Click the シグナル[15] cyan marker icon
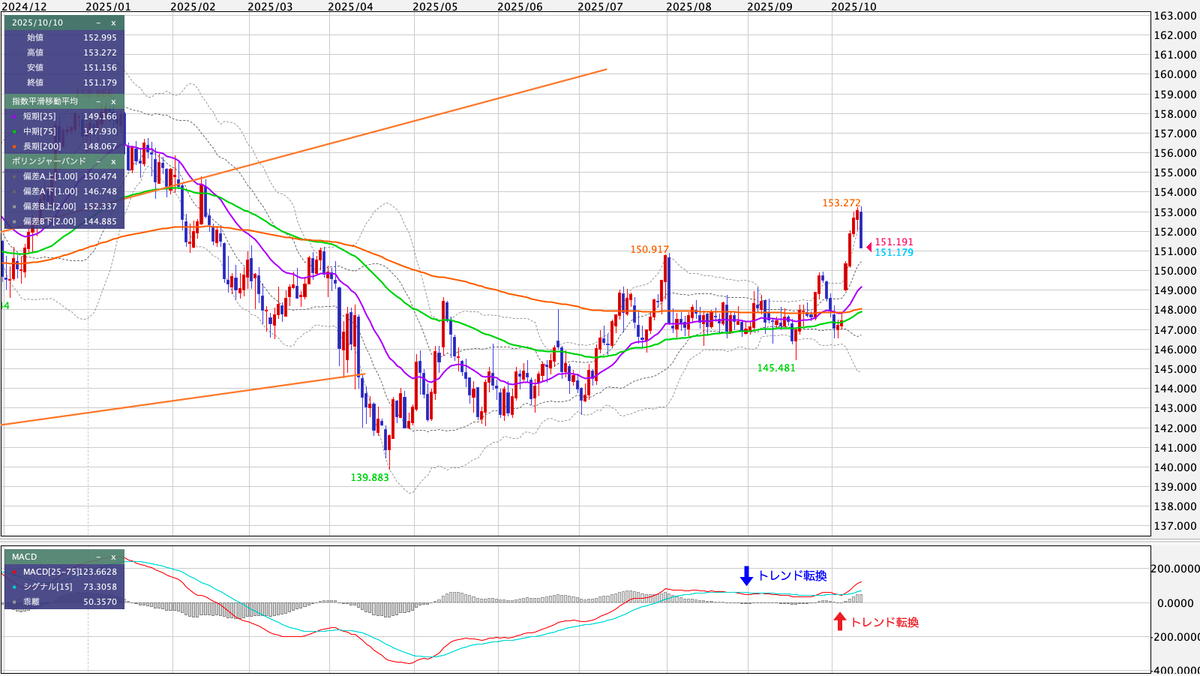The width and height of the screenshot is (1200, 676). (14, 587)
